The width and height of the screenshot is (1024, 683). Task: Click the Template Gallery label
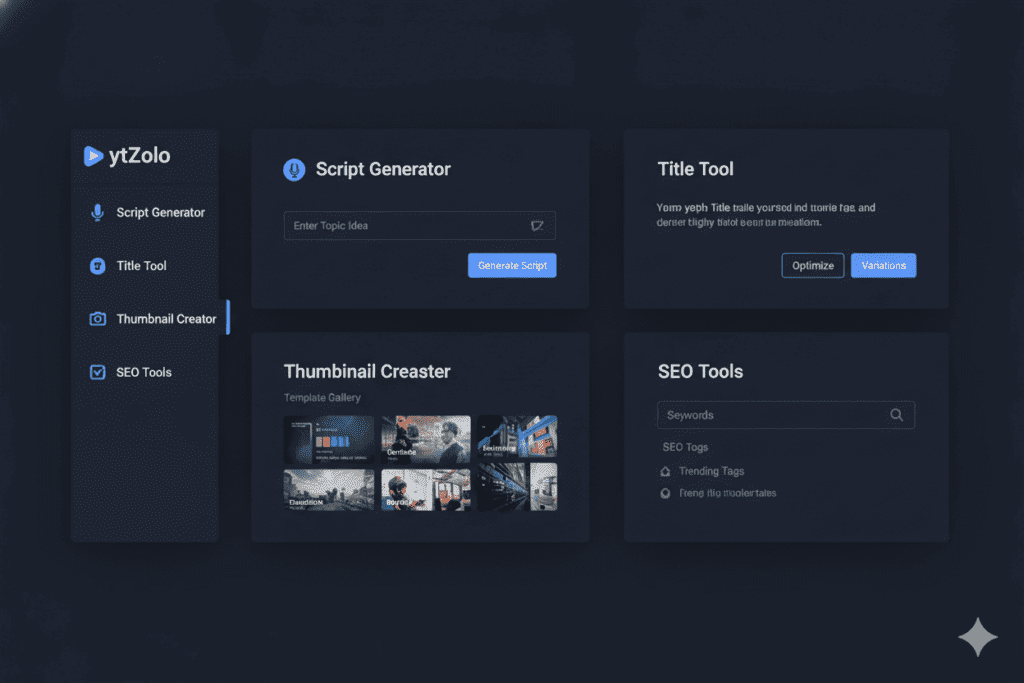pos(322,398)
